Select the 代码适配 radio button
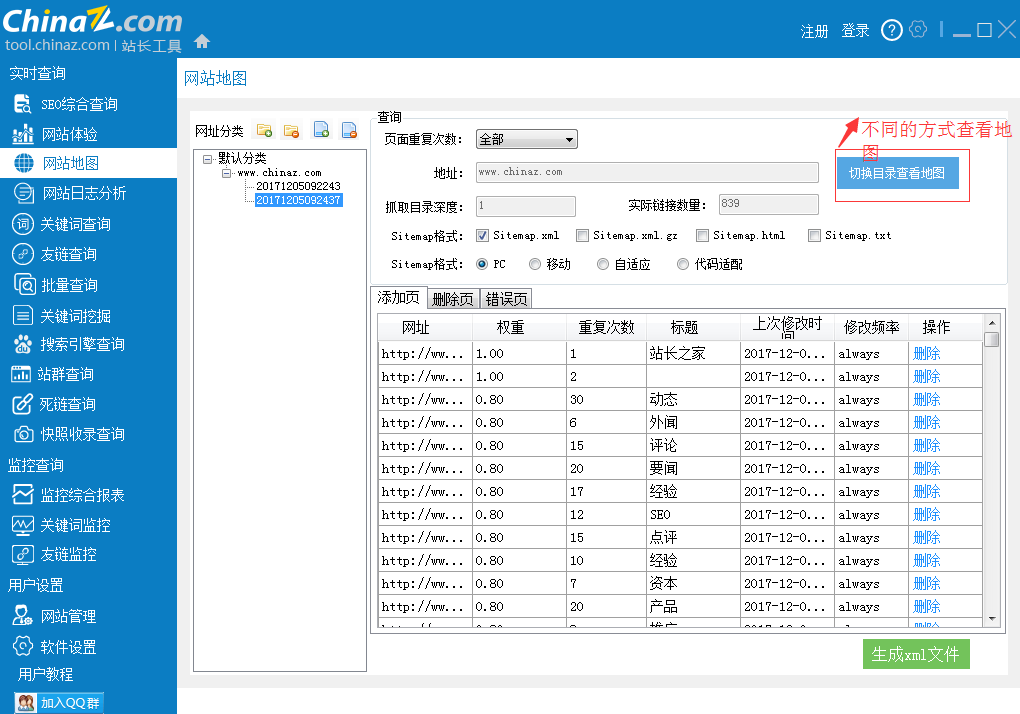 [682, 264]
